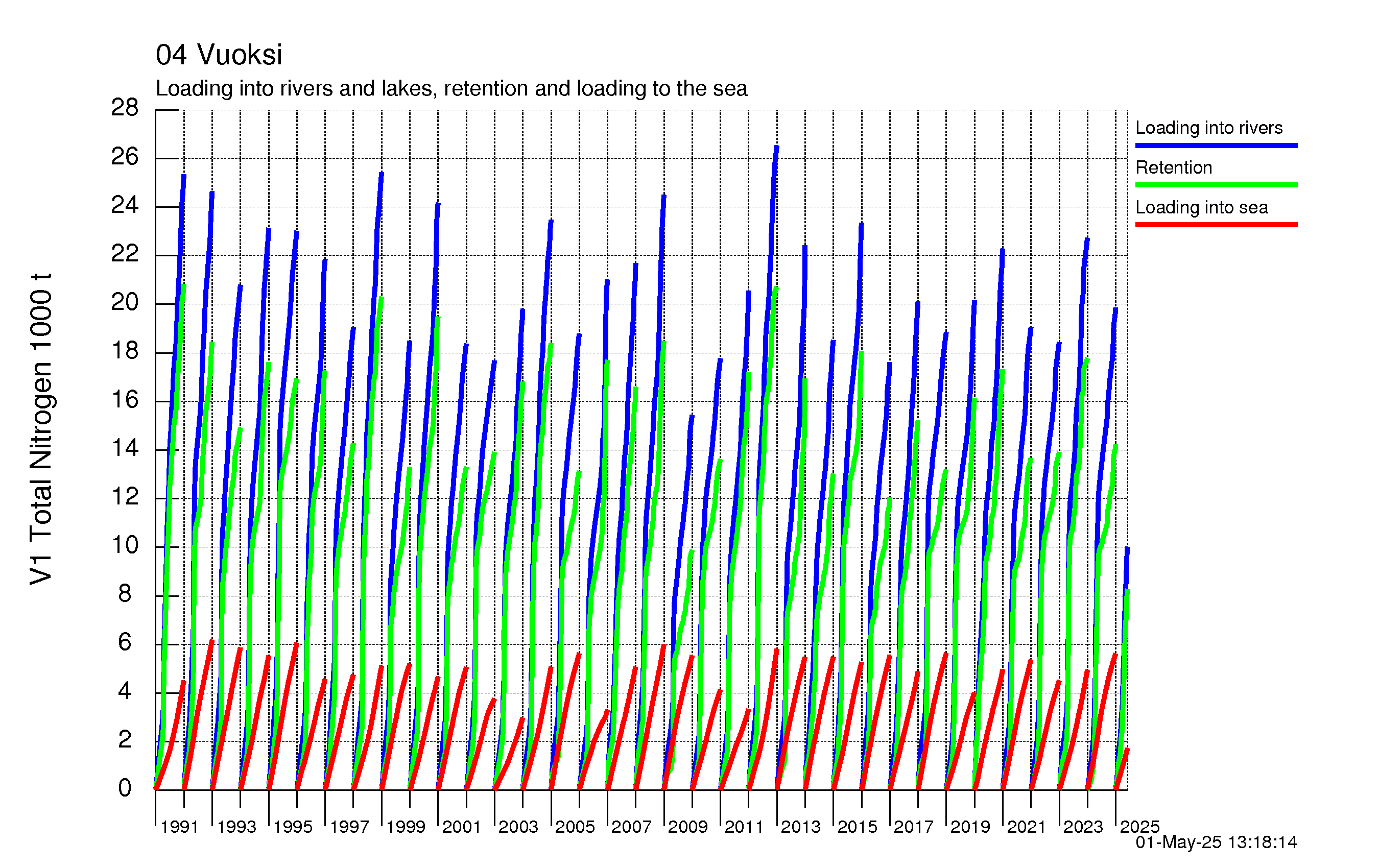The height and width of the screenshot is (868, 1379).
Task: Click the x-axis year label 2013
Action: click(x=801, y=827)
